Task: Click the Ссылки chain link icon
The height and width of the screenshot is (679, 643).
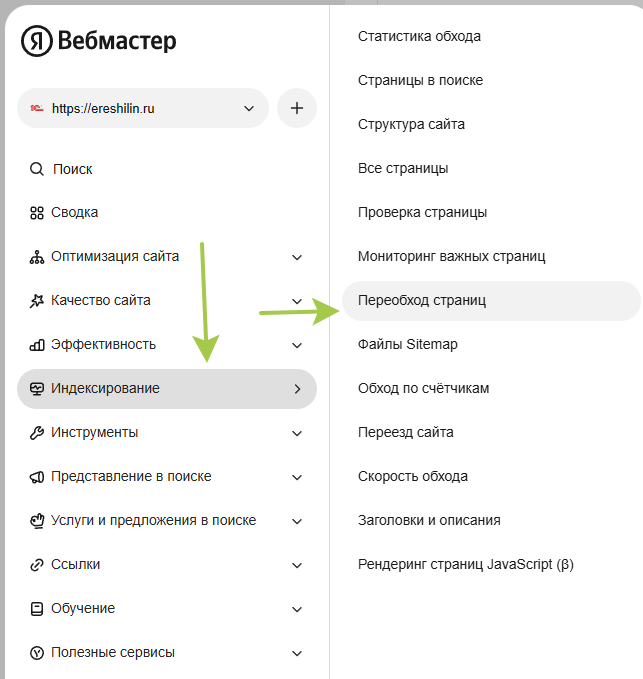Action: point(37,565)
